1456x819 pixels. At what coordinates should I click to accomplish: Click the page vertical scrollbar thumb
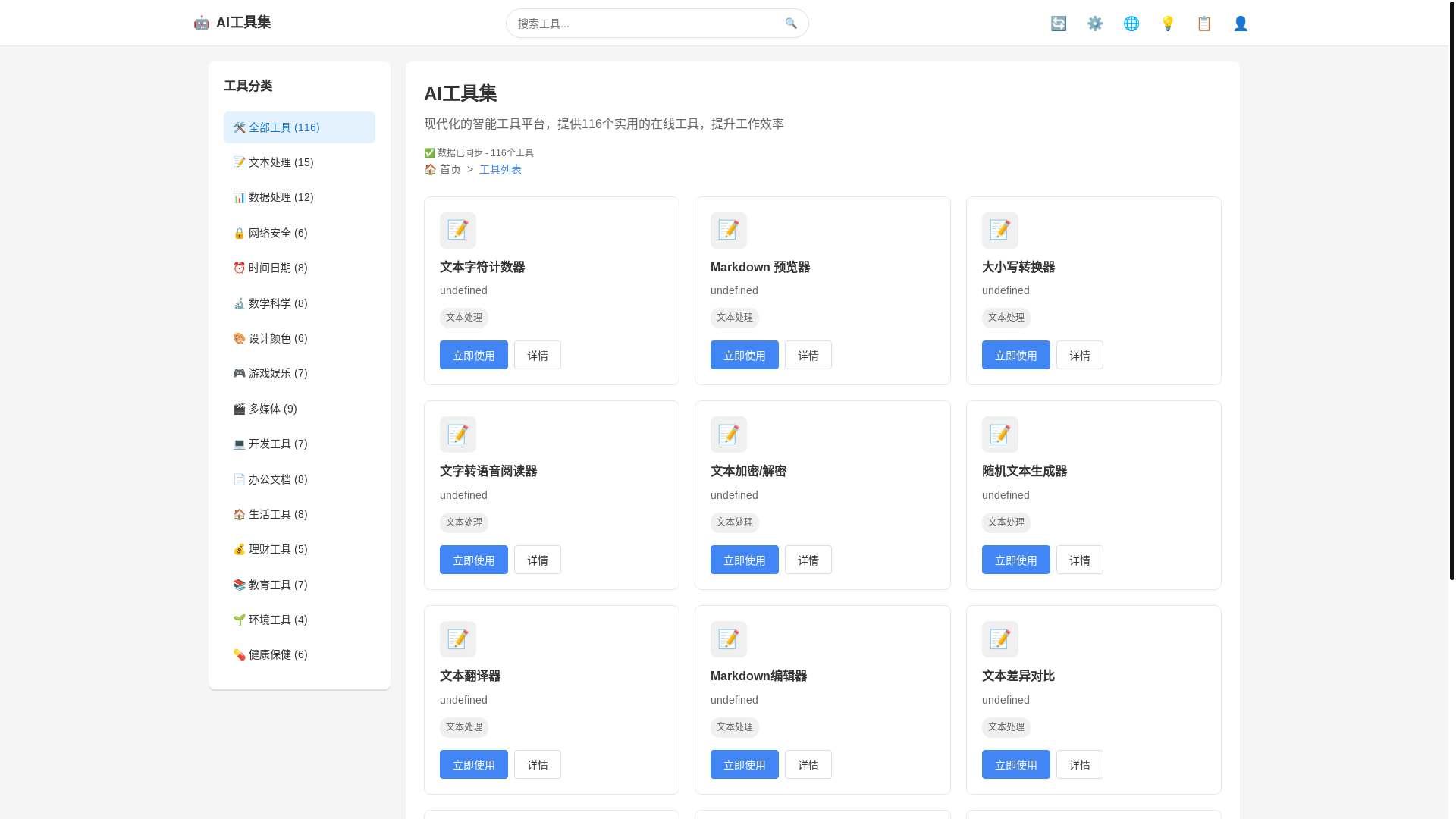click(x=1452, y=290)
